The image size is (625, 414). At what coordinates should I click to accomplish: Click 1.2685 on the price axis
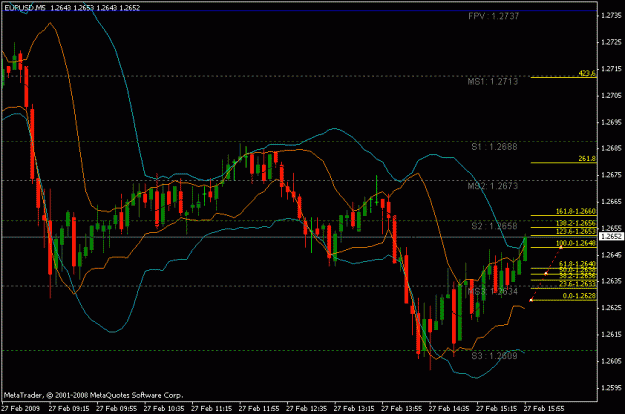click(x=611, y=148)
